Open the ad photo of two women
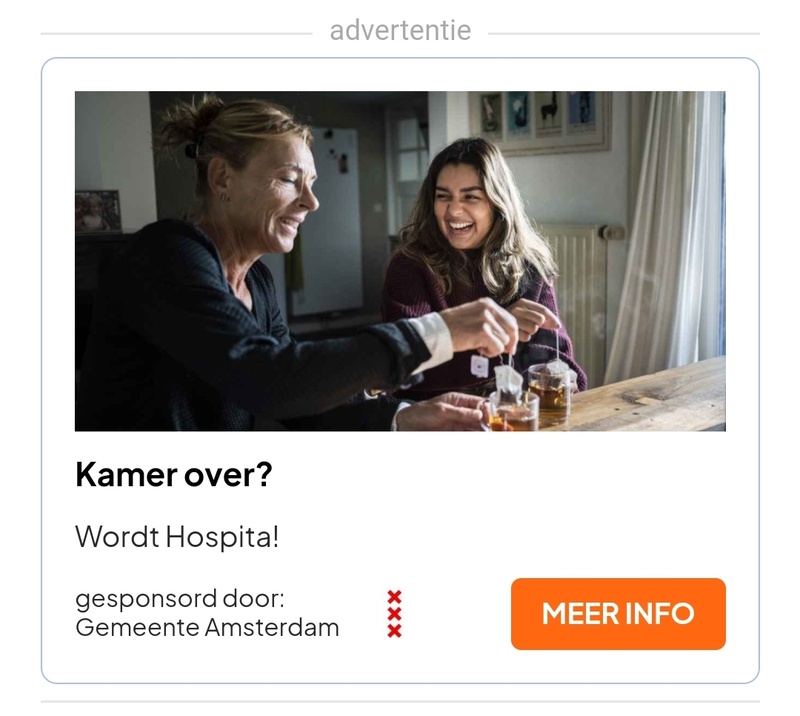Viewport: 800px width, 716px height. click(400, 261)
